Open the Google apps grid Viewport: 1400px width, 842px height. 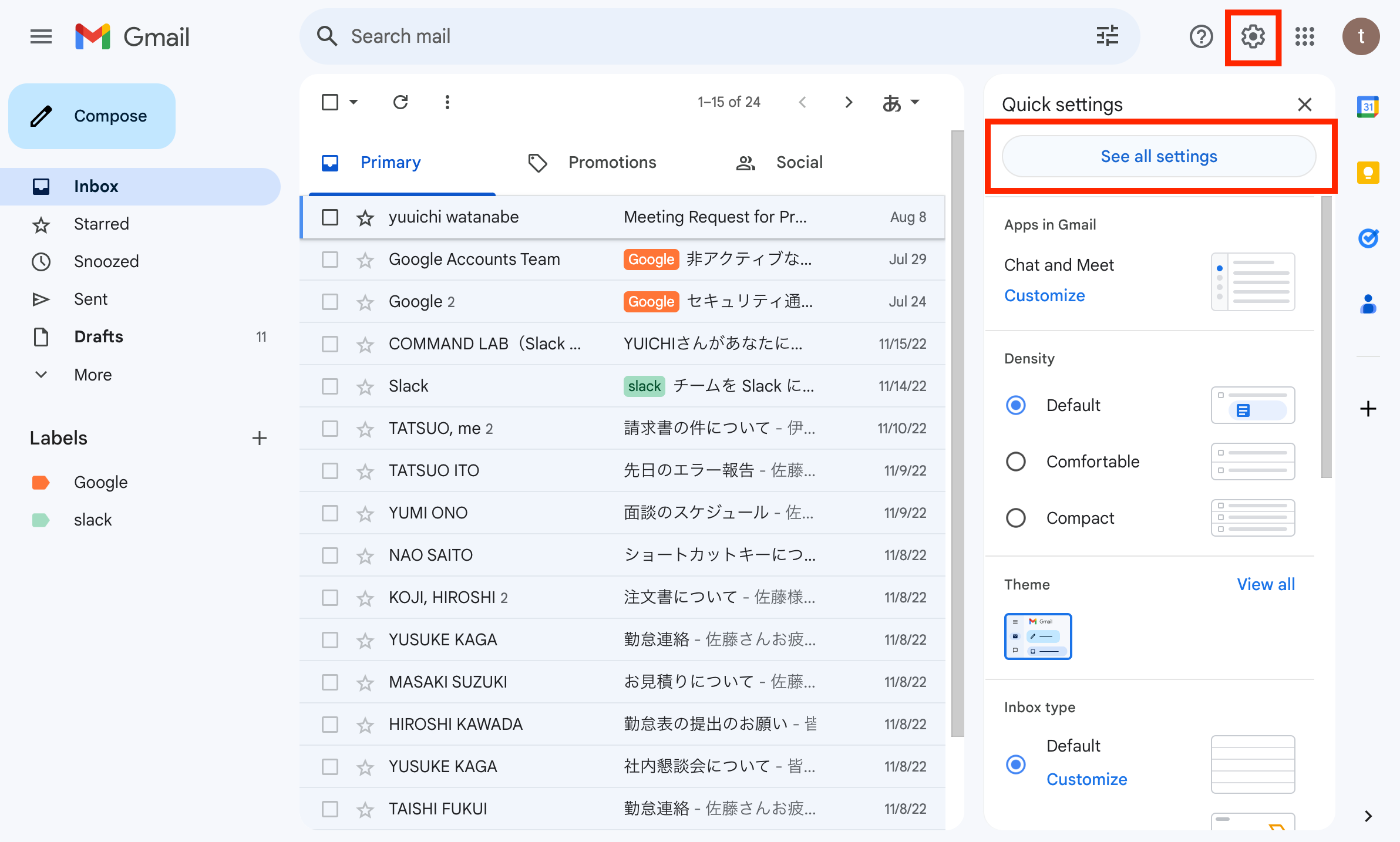[x=1305, y=36]
